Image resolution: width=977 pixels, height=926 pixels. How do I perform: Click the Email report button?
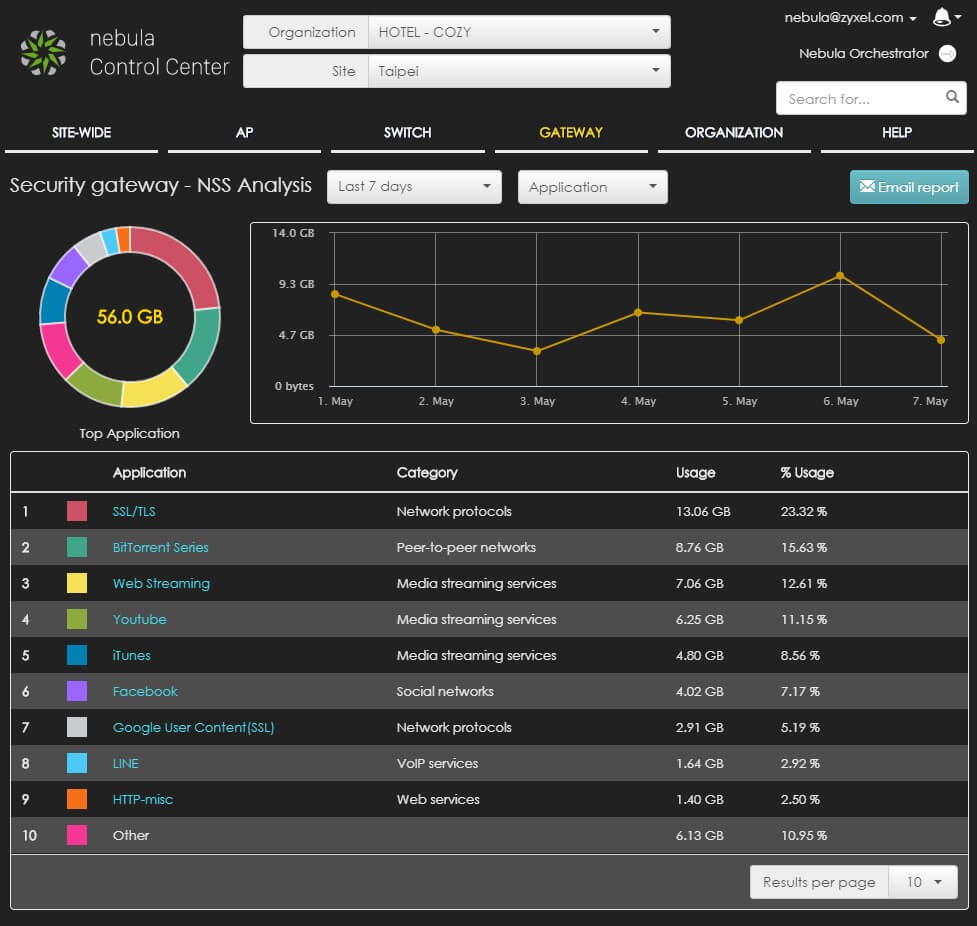point(909,187)
